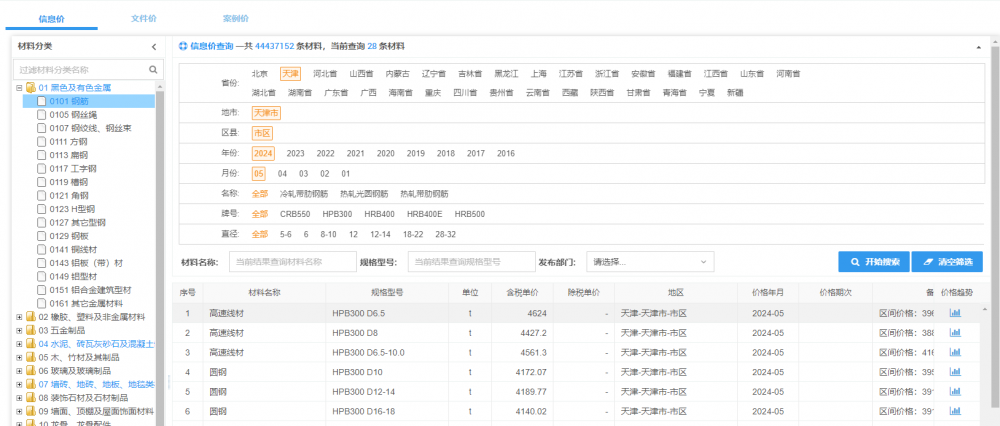Viewport: 1000px width, 426px height.
Task: Click folder icon of 03 五金制品
Action: 31,330
